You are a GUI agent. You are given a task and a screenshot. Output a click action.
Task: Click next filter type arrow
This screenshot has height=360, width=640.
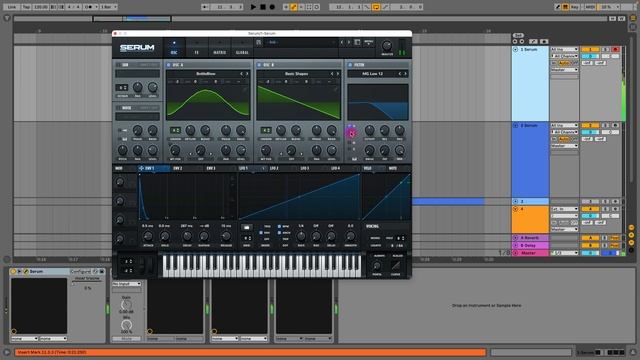pos(405,74)
